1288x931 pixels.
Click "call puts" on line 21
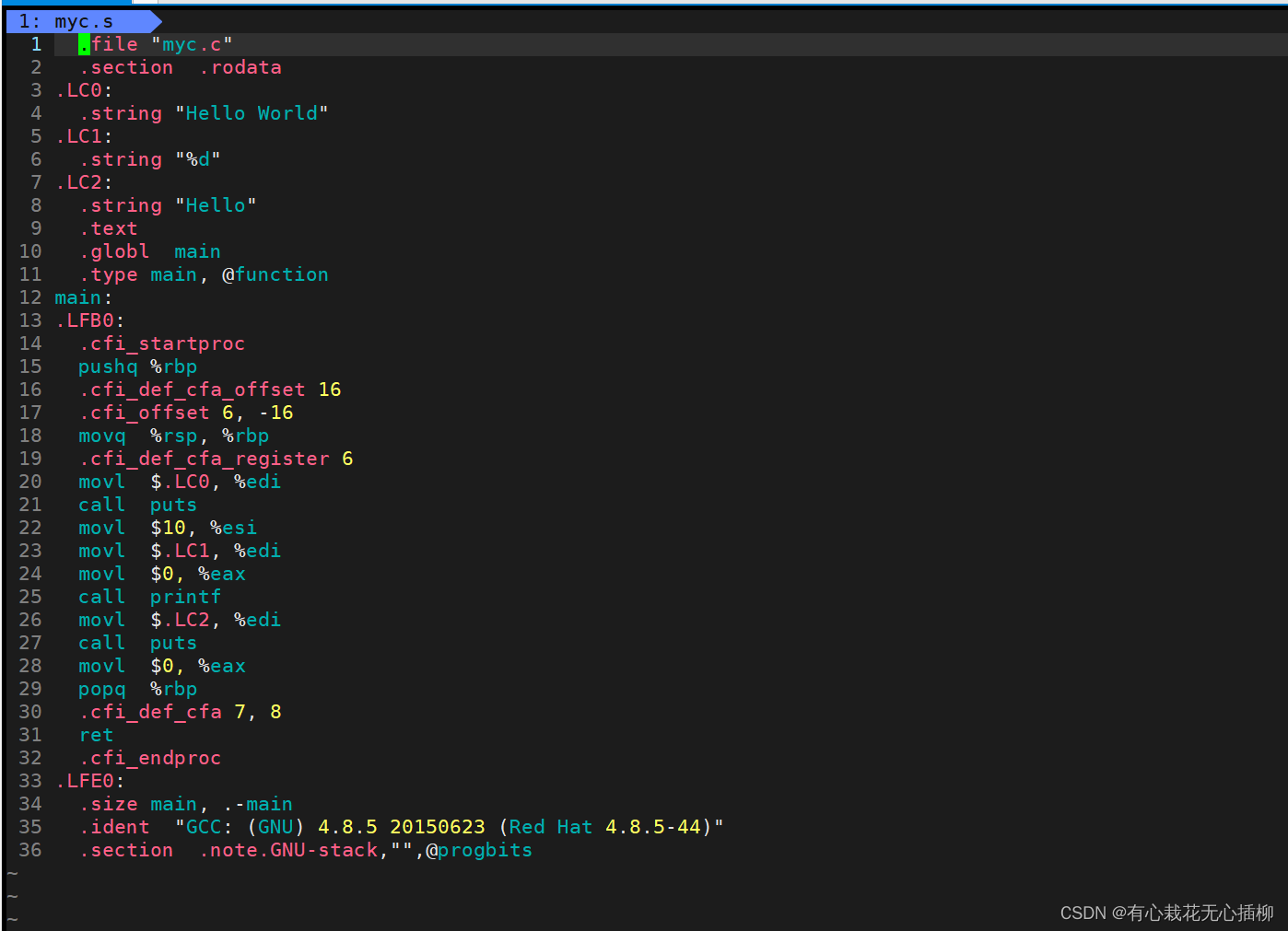[x=138, y=505]
